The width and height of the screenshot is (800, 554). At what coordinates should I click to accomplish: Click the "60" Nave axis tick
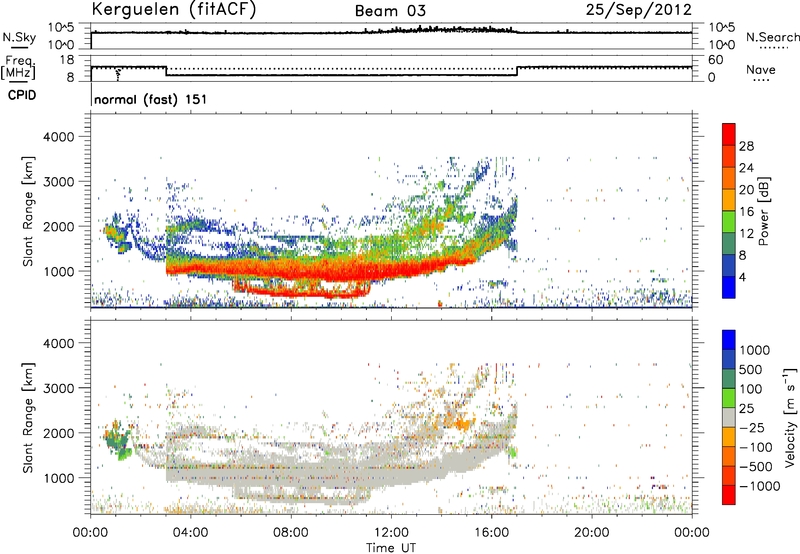[x=716, y=60]
